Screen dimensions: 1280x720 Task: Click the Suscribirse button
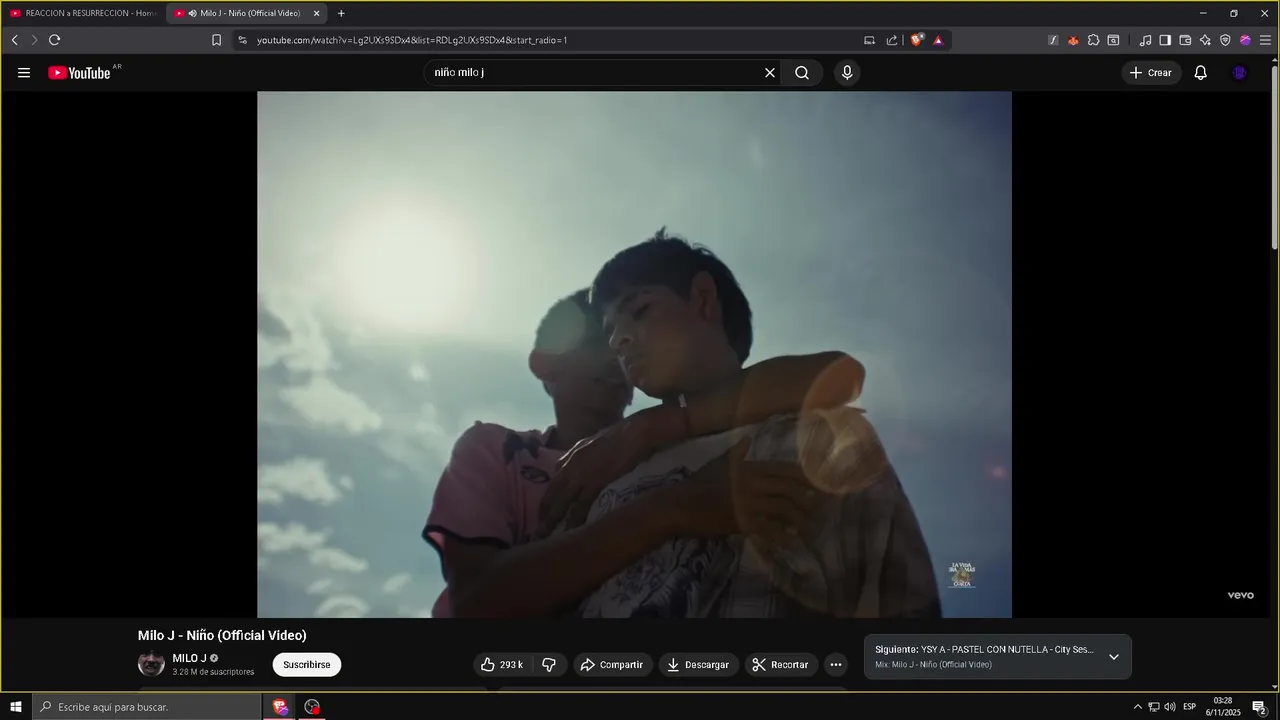click(306, 665)
